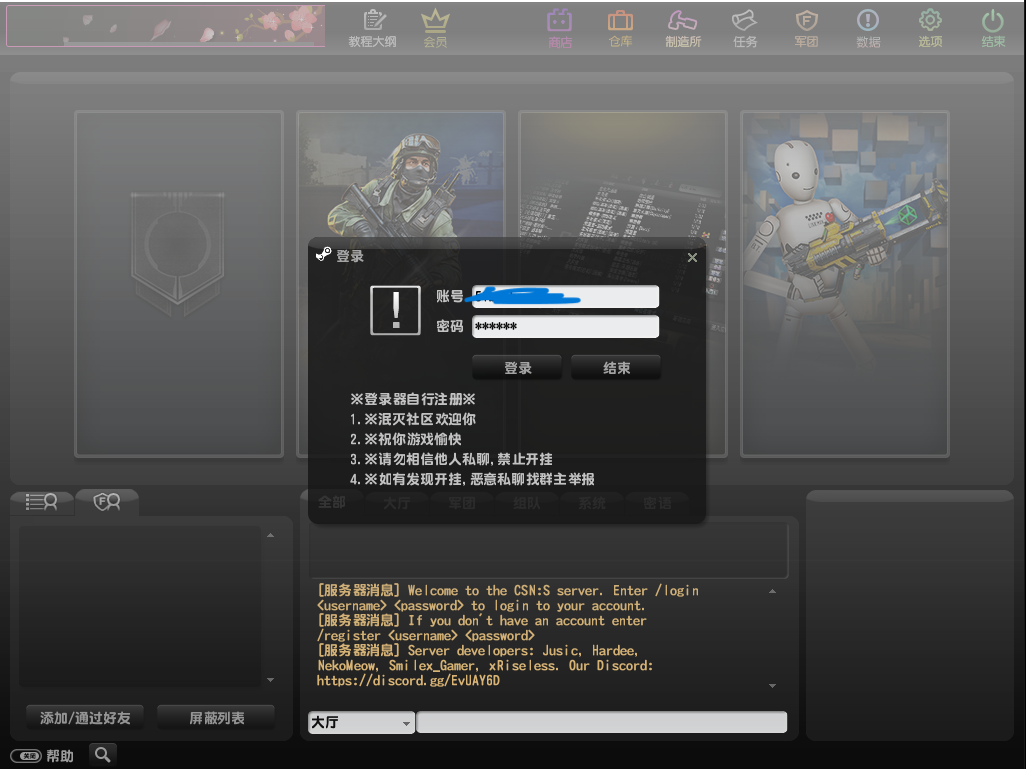Click the exclamation mark warning icon
This screenshot has height=769, width=1026.
click(395, 310)
